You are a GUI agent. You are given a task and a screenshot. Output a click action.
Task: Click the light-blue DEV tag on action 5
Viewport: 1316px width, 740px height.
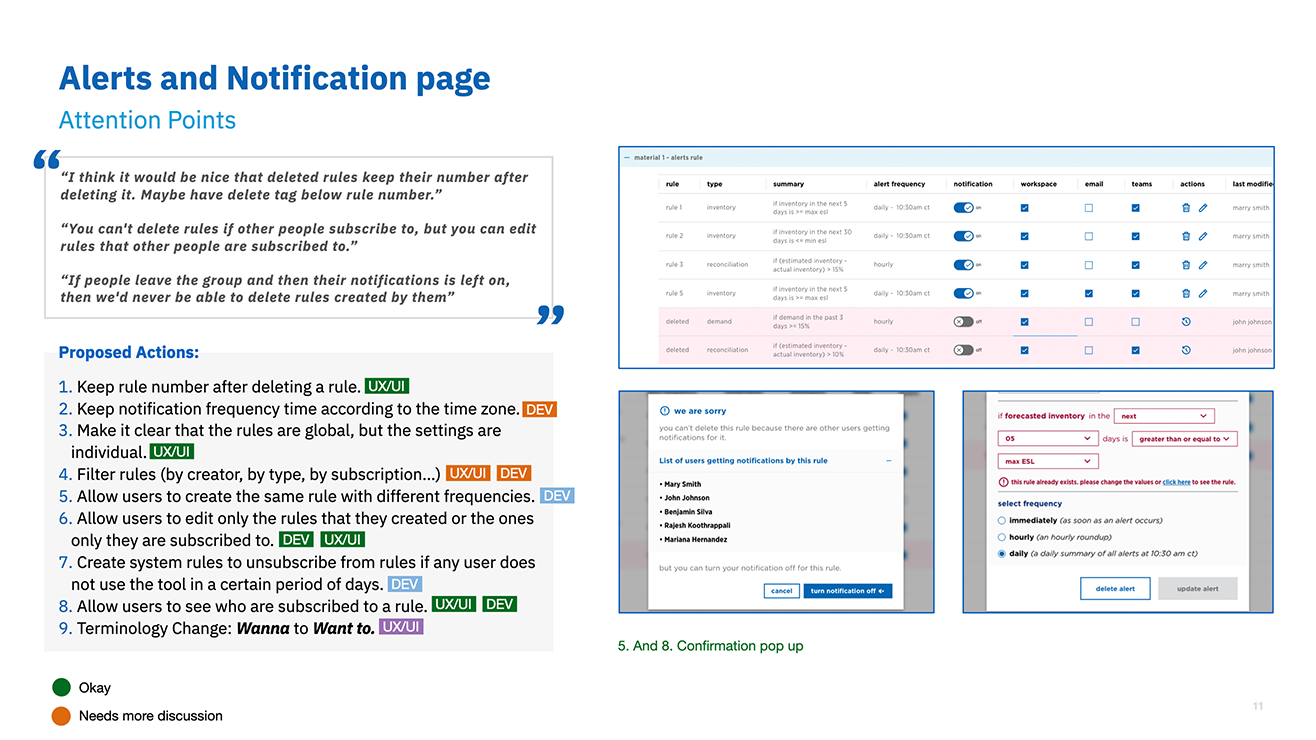[x=556, y=495]
